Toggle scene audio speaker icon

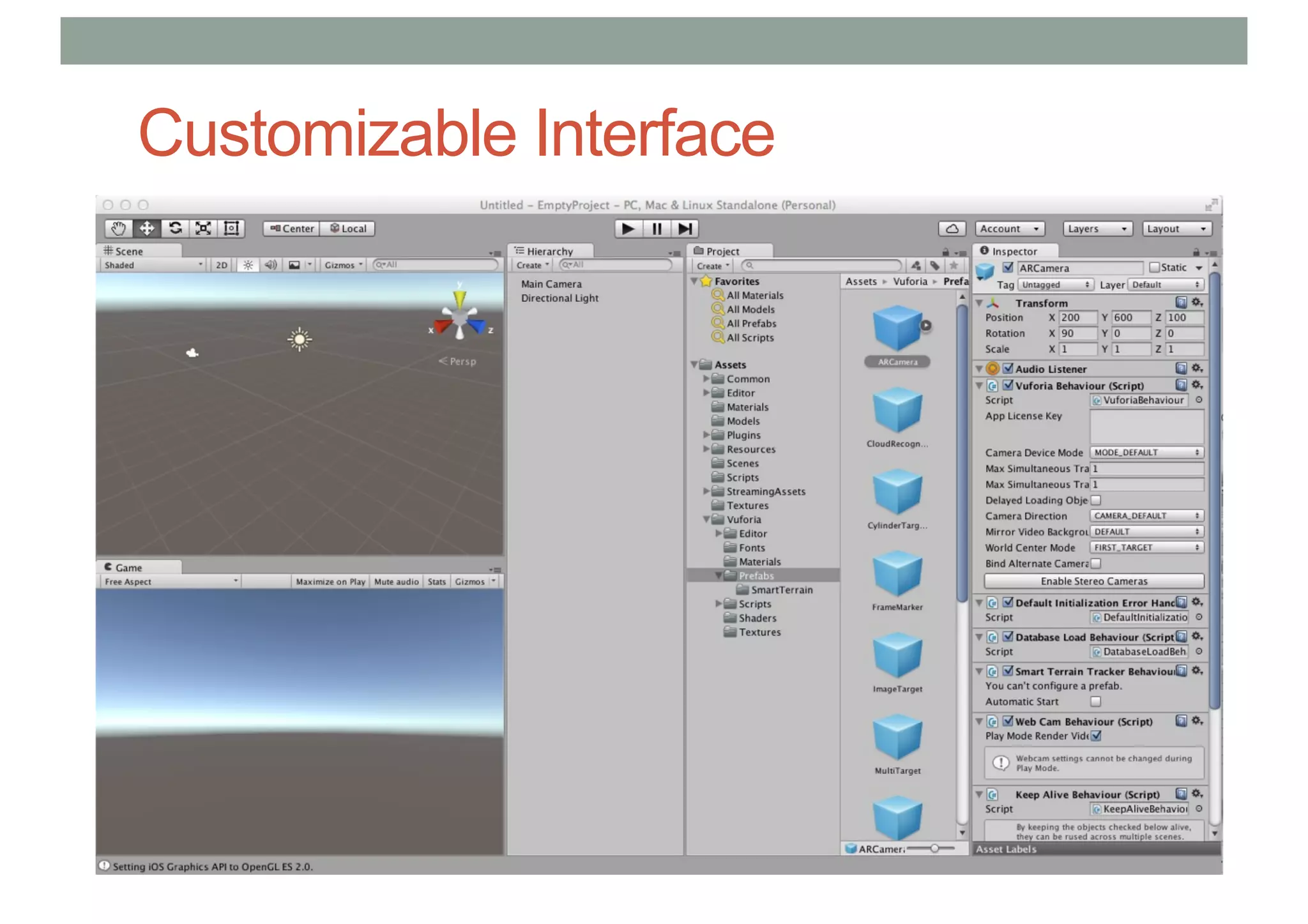271,265
